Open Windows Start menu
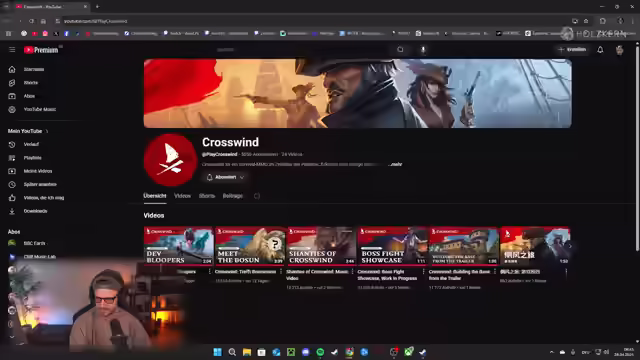 pyautogui.click(x=218, y=352)
